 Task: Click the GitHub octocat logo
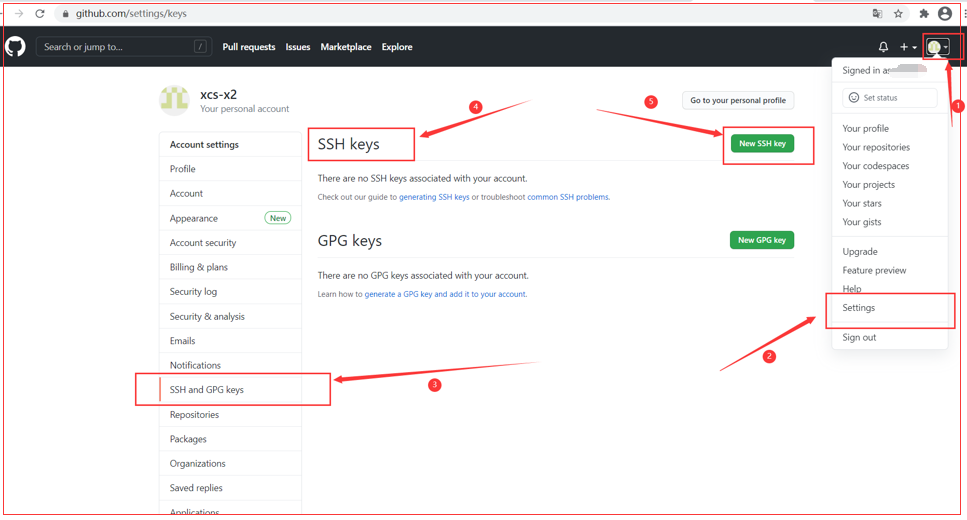(x=15, y=47)
